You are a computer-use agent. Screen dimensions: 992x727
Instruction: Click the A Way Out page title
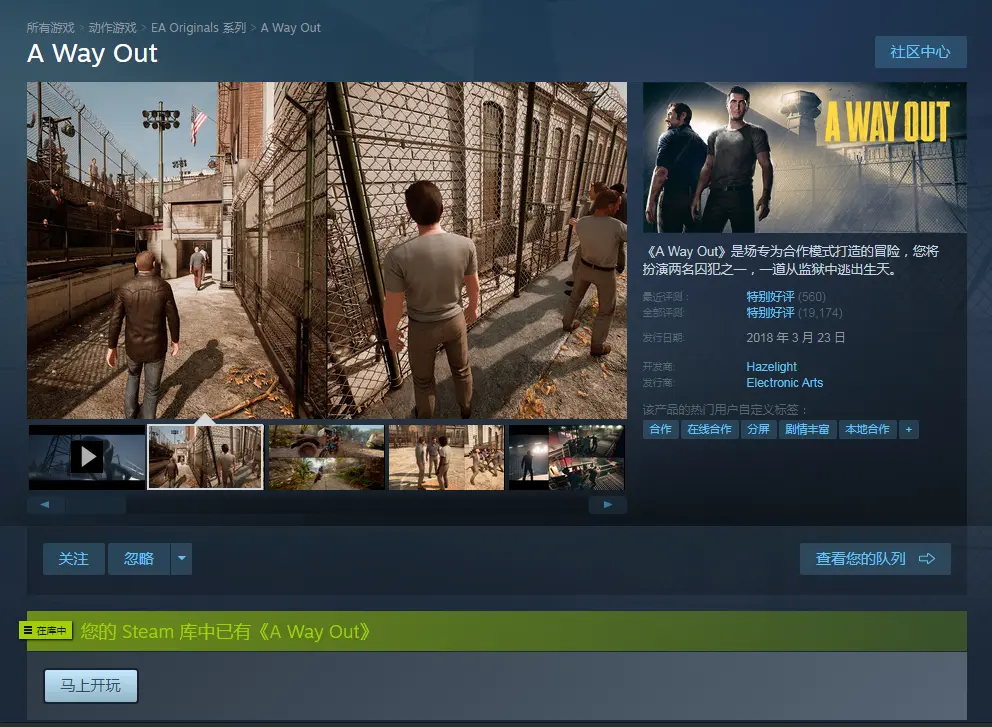pos(92,53)
